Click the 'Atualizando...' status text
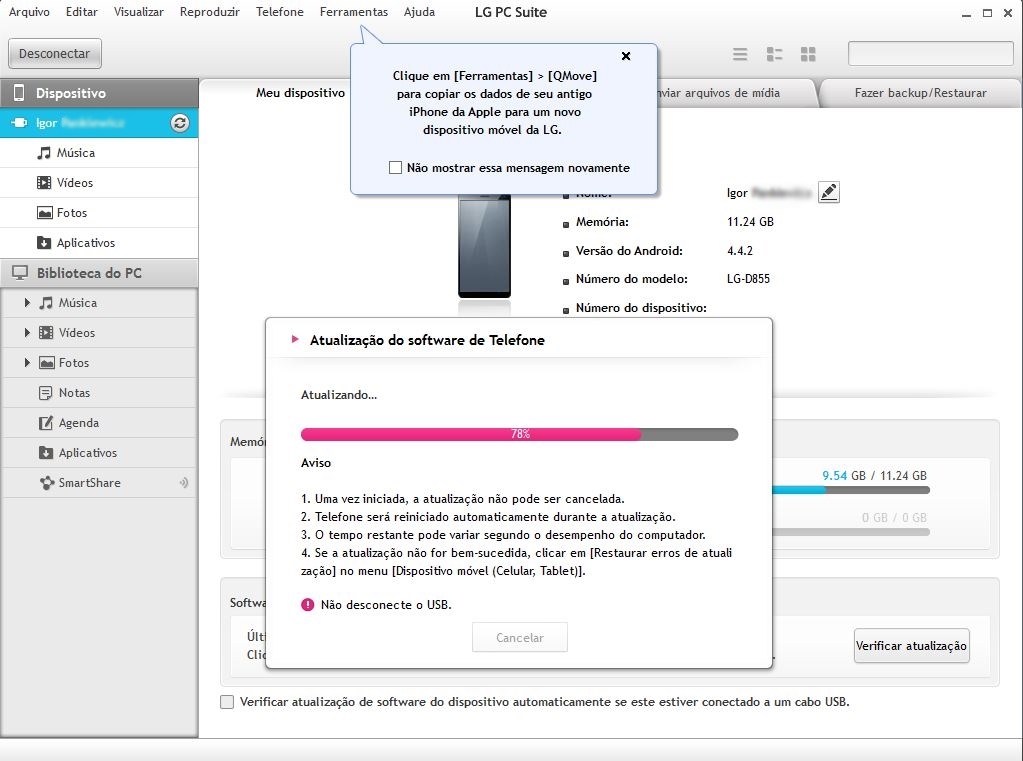Screen dimensions: 1023x761 click(339, 395)
